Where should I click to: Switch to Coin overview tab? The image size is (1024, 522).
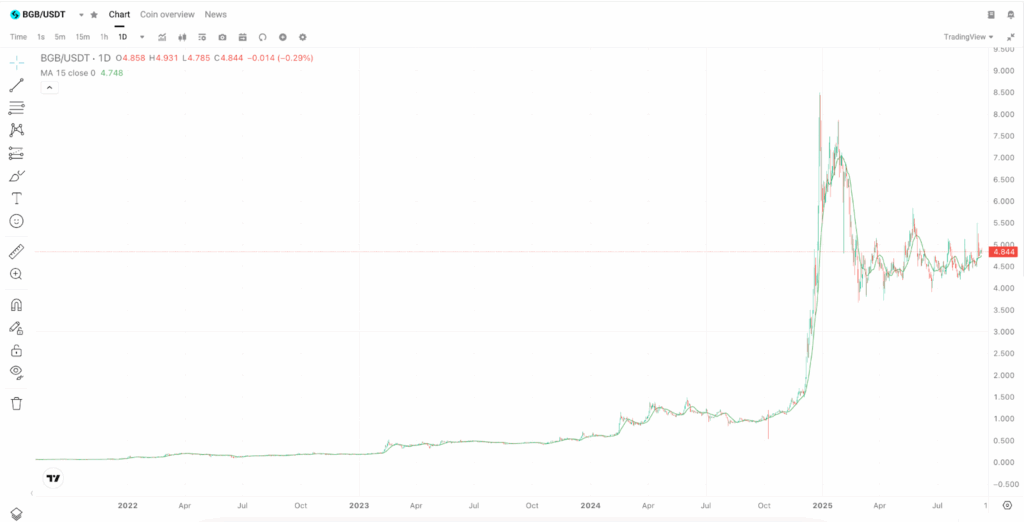pos(167,15)
